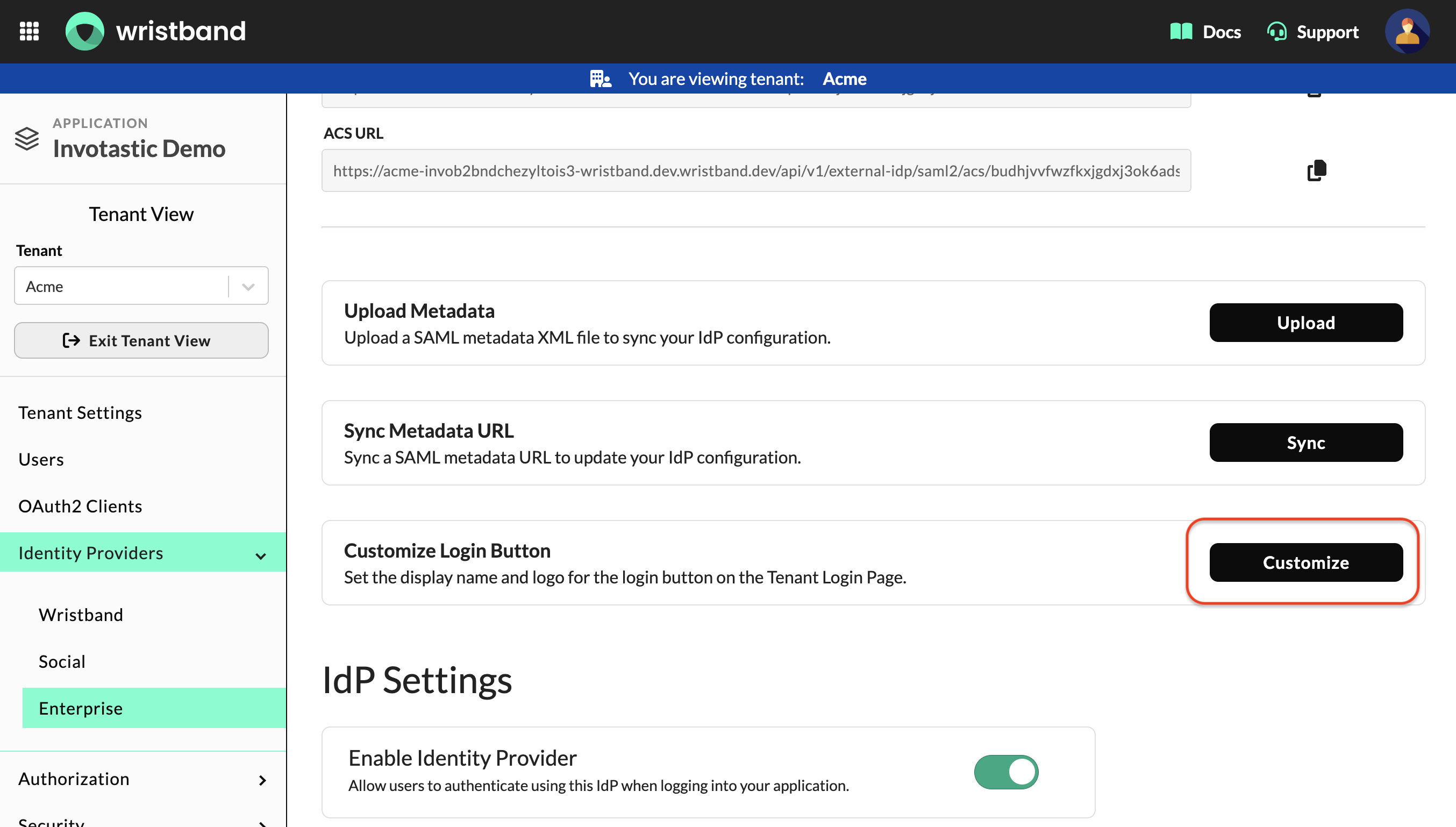Click the Enable Identity Provider label

click(x=463, y=758)
